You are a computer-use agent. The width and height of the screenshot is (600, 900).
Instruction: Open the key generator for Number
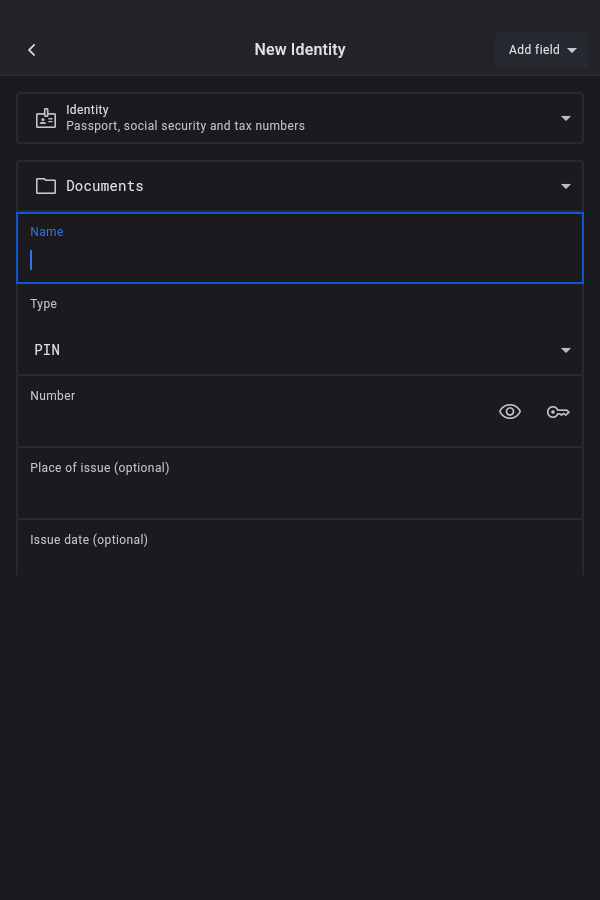point(558,412)
